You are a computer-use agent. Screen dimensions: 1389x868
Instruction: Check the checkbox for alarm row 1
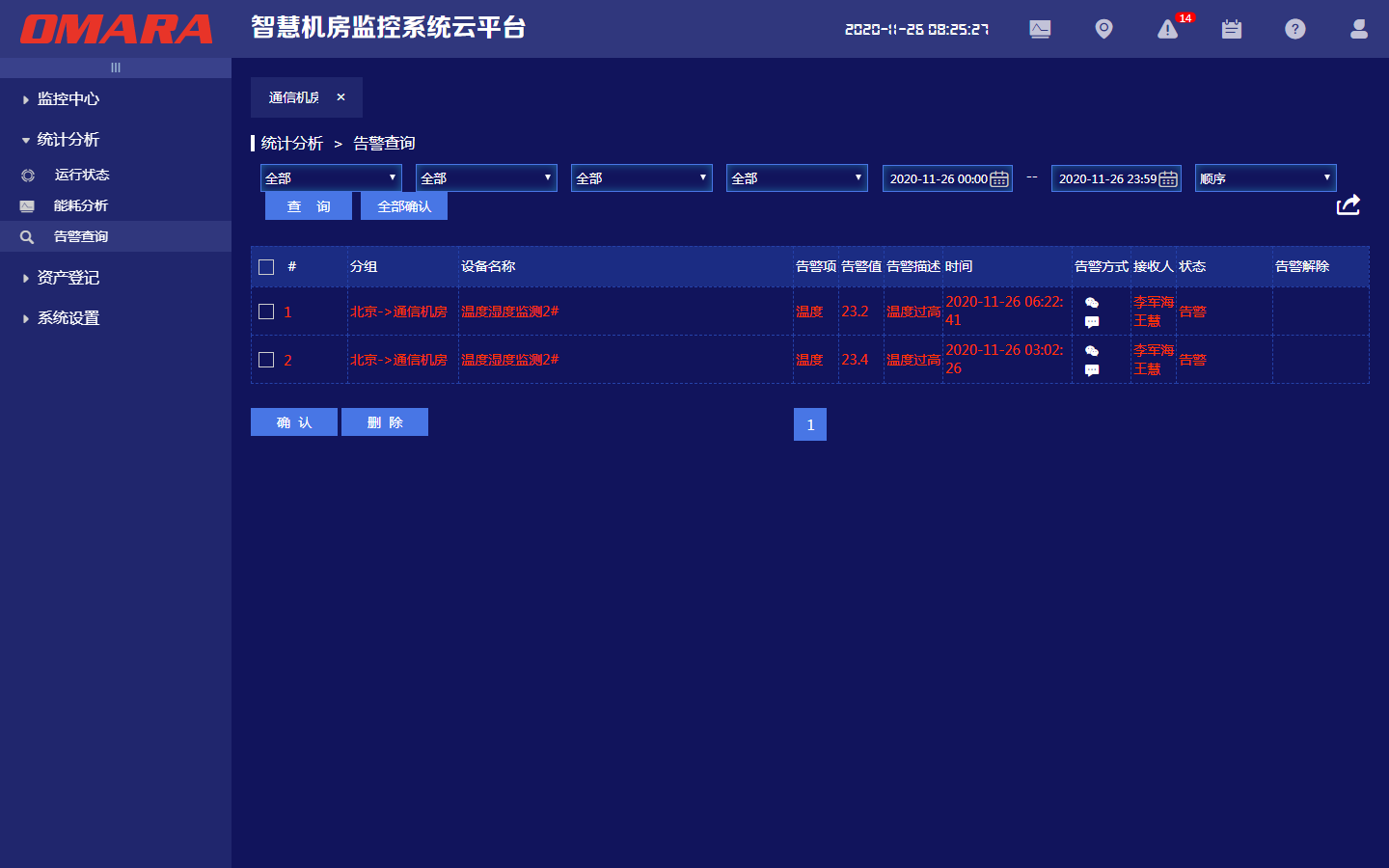coord(267,312)
